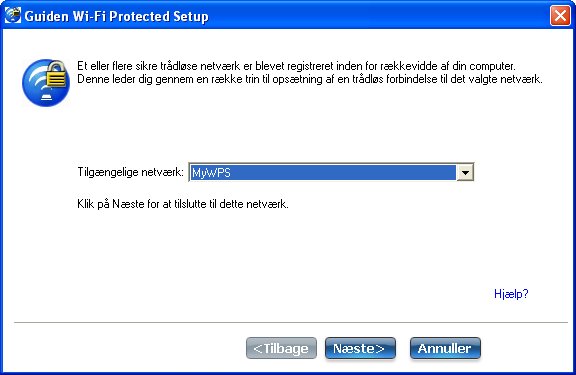
Task: Click the Wi-Fi padlock wizard icon
Action: click(x=46, y=83)
